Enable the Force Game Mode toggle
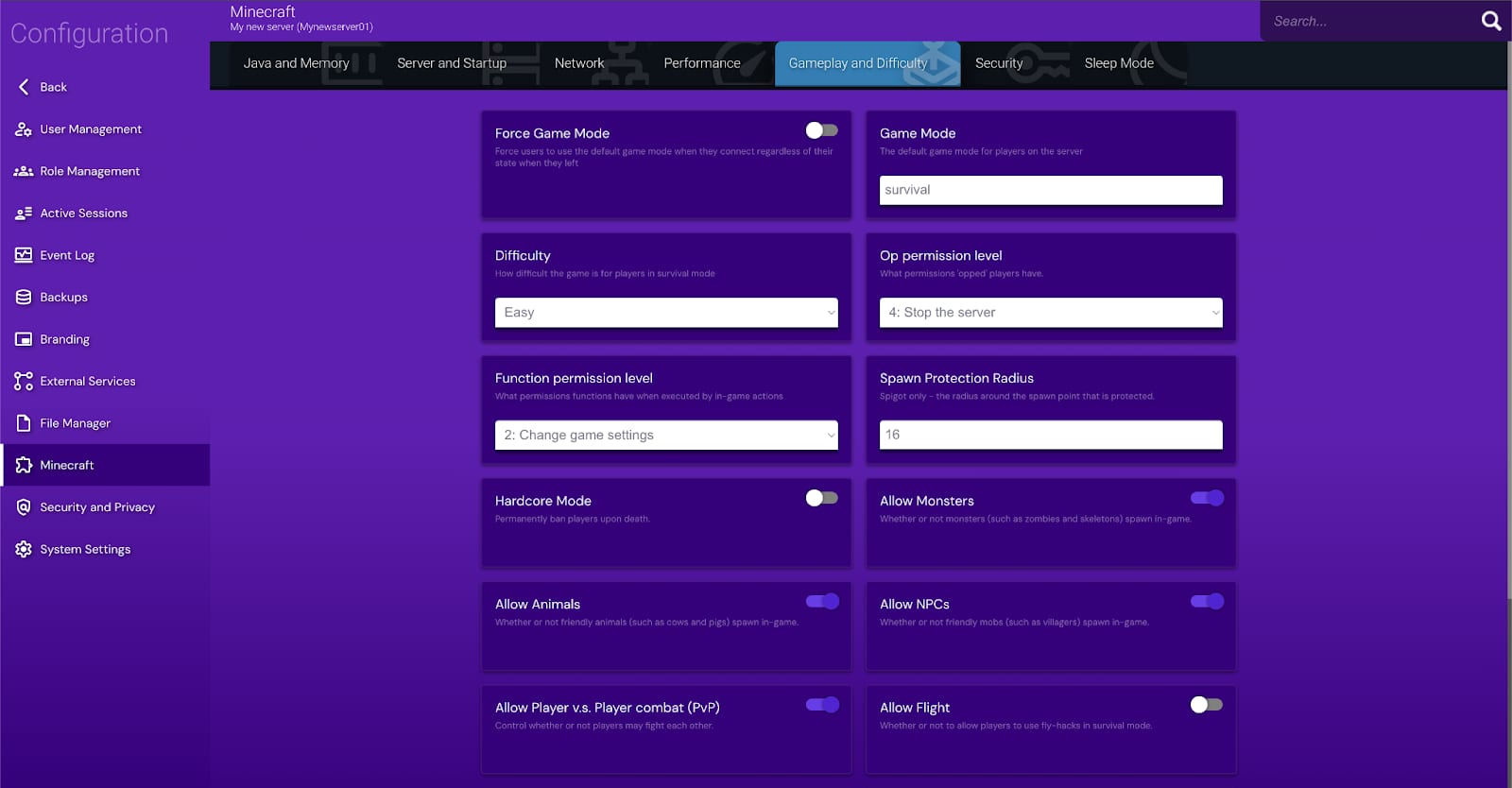The height and width of the screenshot is (788, 1512). (821, 130)
